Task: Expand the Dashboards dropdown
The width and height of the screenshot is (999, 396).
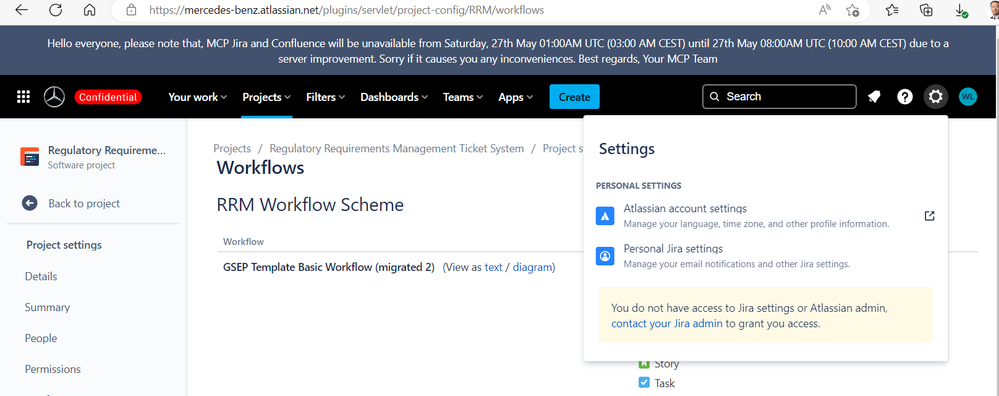Action: [394, 97]
